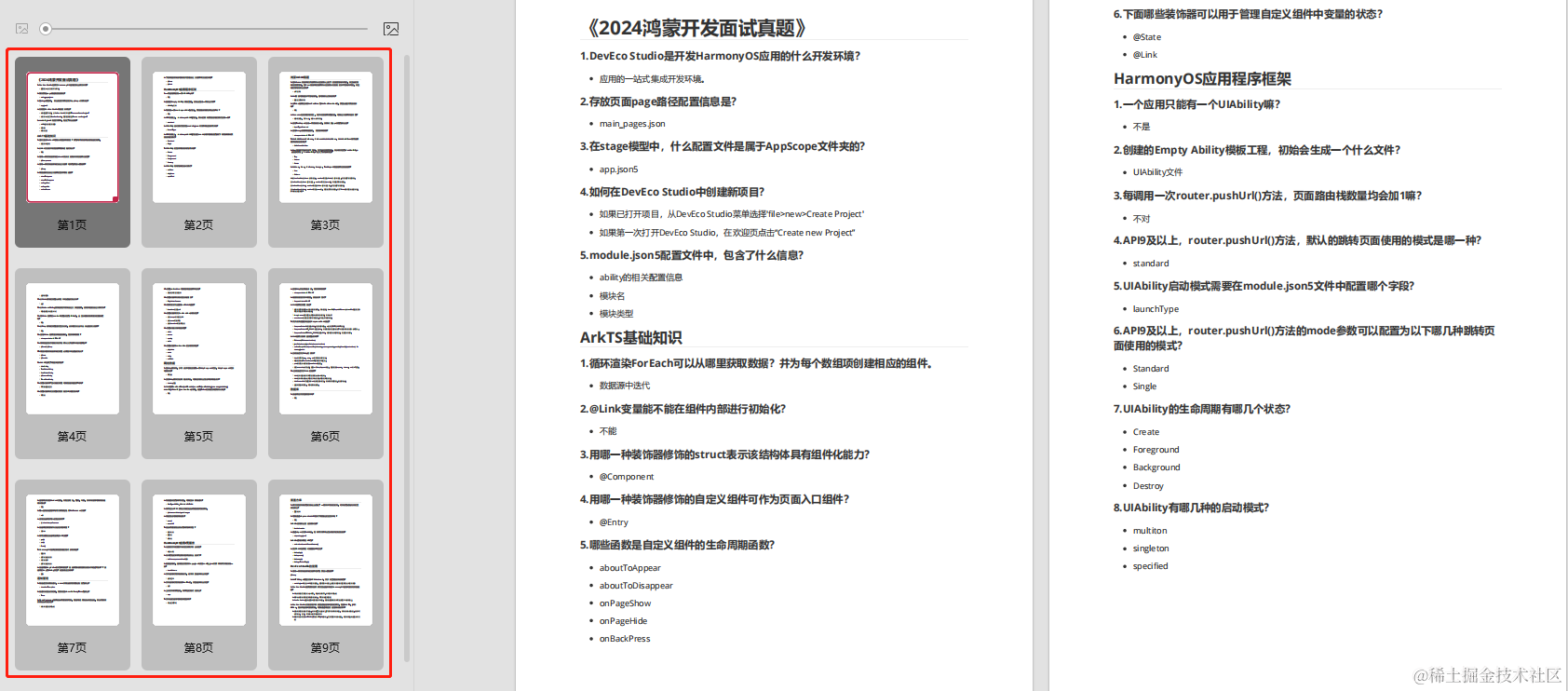The image size is (1568, 691).
Task: Select the 第7页 page thumbnail
Action: point(73,575)
